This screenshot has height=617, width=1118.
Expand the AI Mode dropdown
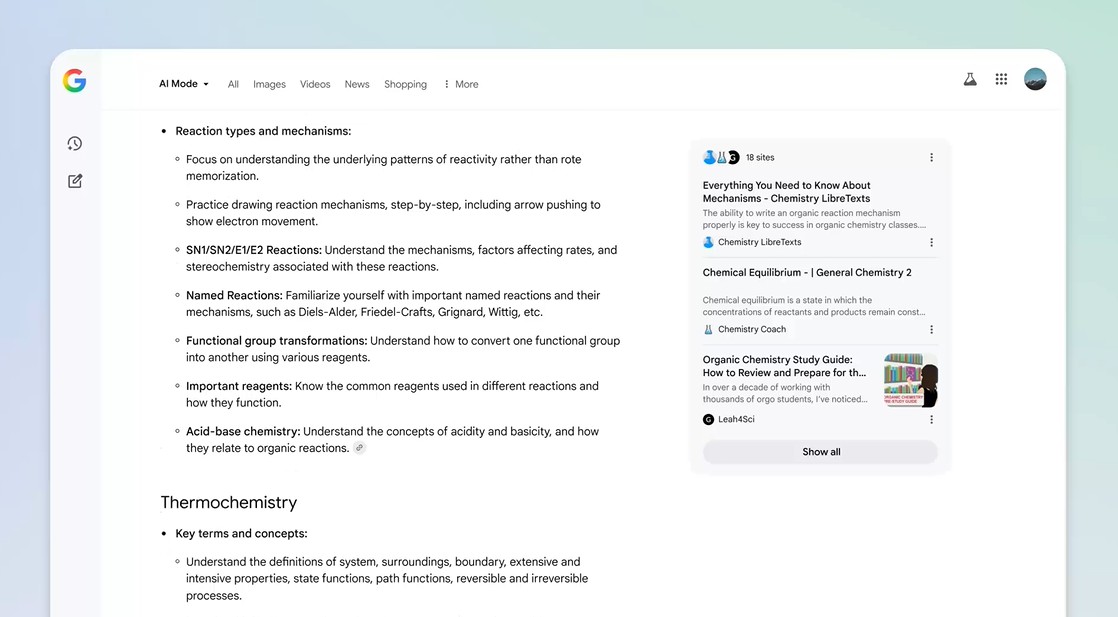pos(184,84)
